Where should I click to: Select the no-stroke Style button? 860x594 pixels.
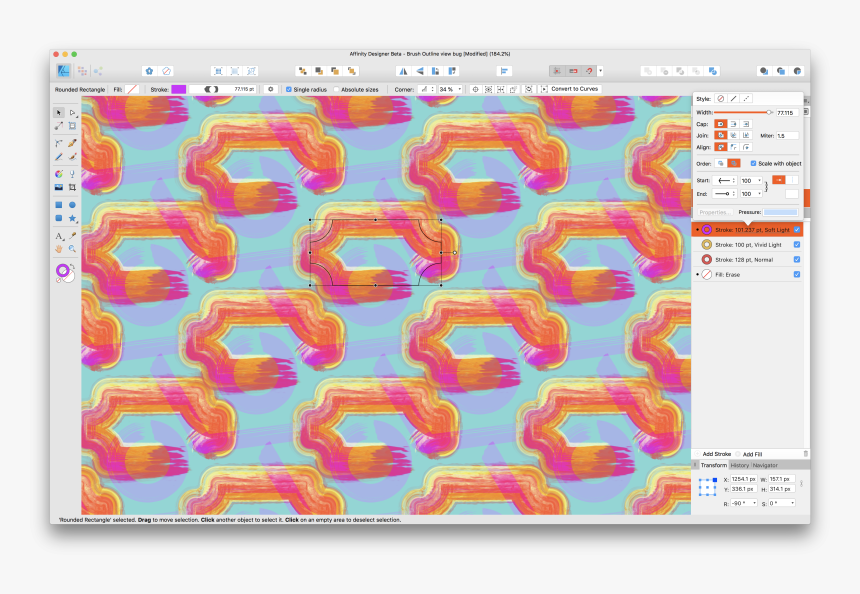pos(721,99)
